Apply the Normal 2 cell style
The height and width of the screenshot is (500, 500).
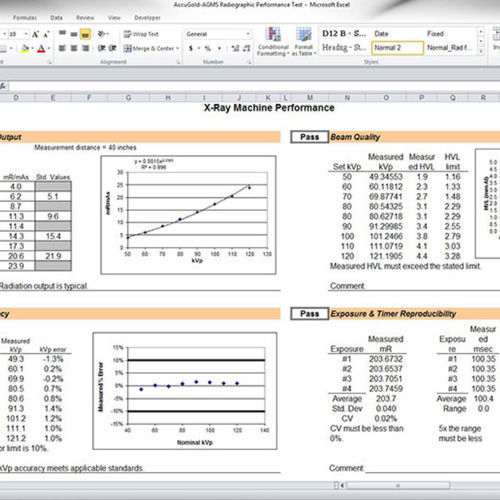click(398, 48)
